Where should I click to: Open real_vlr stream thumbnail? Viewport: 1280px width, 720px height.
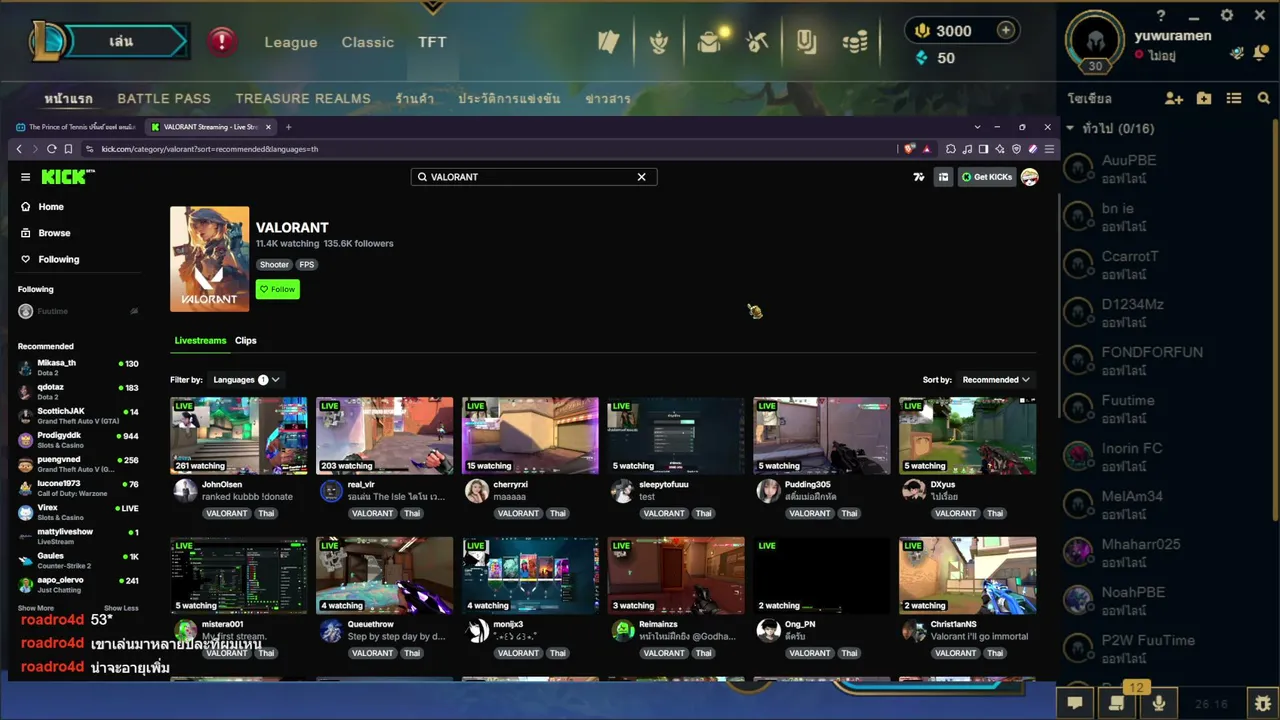click(x=385, y=436)
